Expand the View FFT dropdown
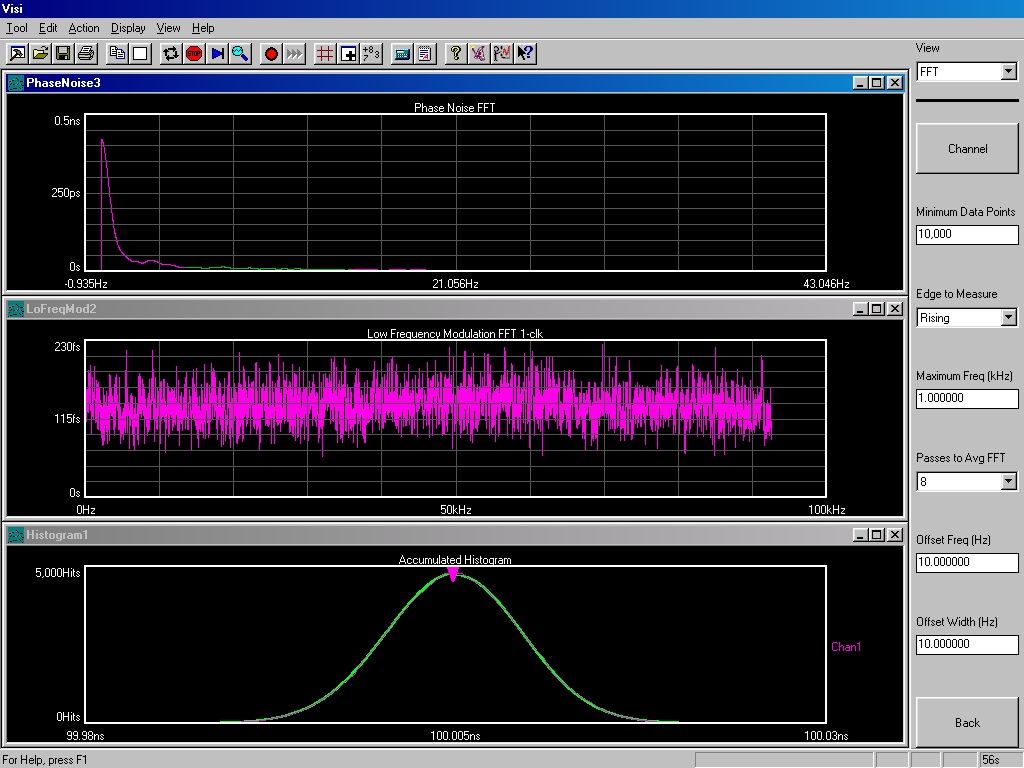The image size is (1024, 768). point(1008,71)
